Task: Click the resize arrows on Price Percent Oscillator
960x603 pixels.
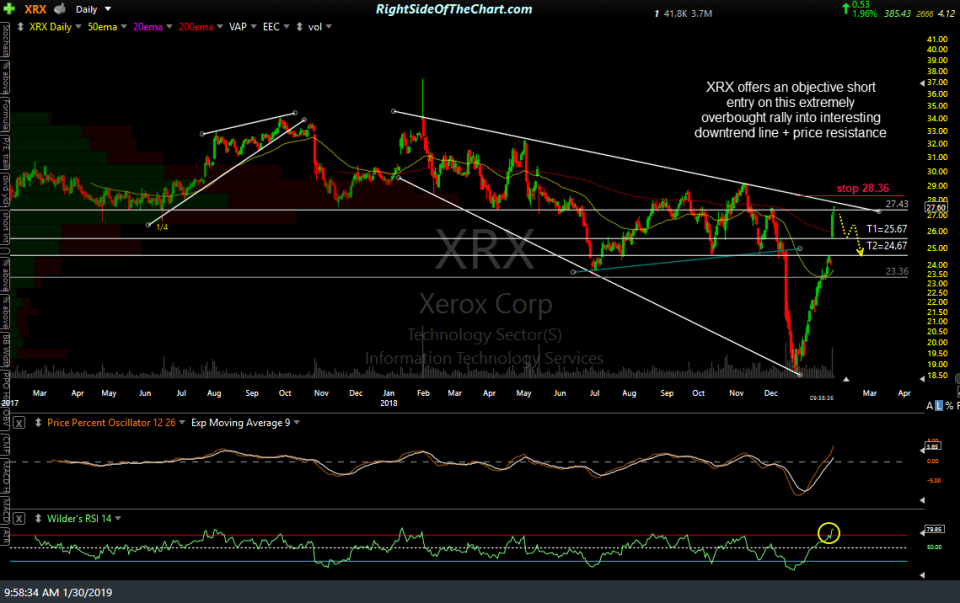Action: coord(38,422)
